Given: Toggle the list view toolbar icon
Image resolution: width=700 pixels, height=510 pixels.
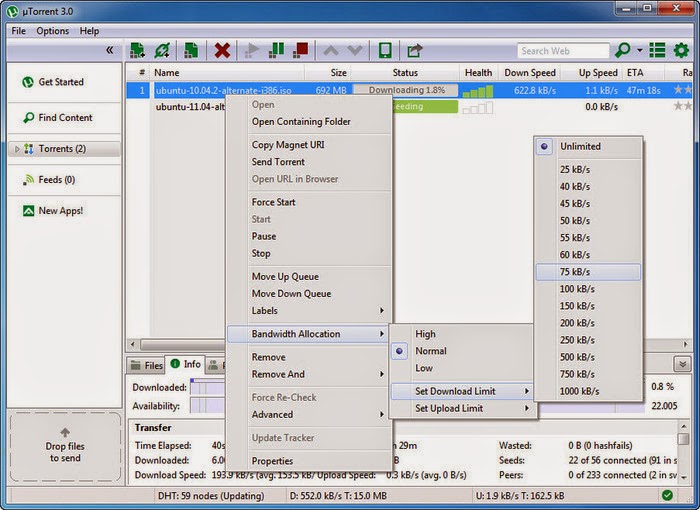Looking at the screenshot, I should 657,50.
